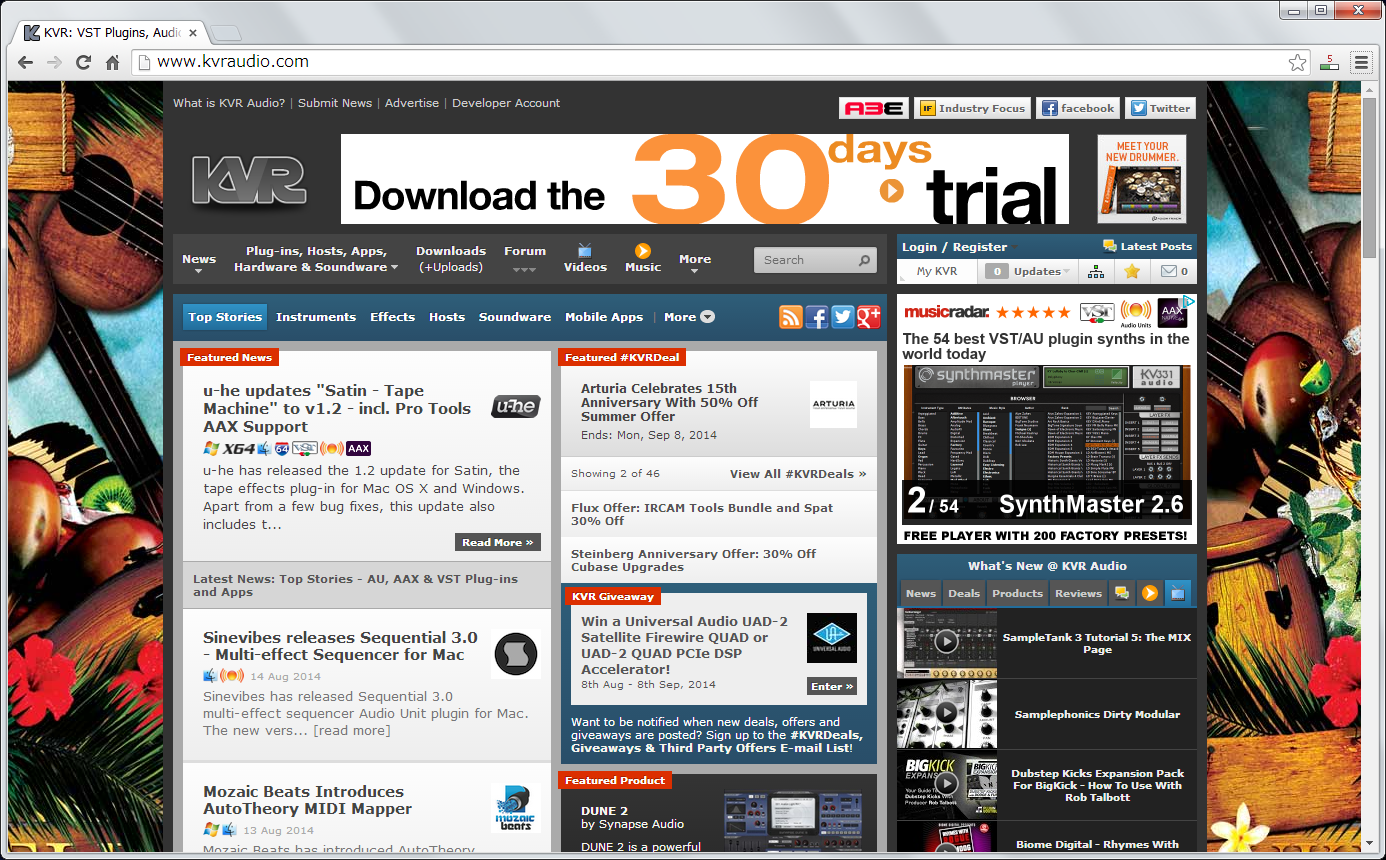Open the What is KVR Audio? link
This screenshot has width=1386, height=860.
click(x=229, y=103)
